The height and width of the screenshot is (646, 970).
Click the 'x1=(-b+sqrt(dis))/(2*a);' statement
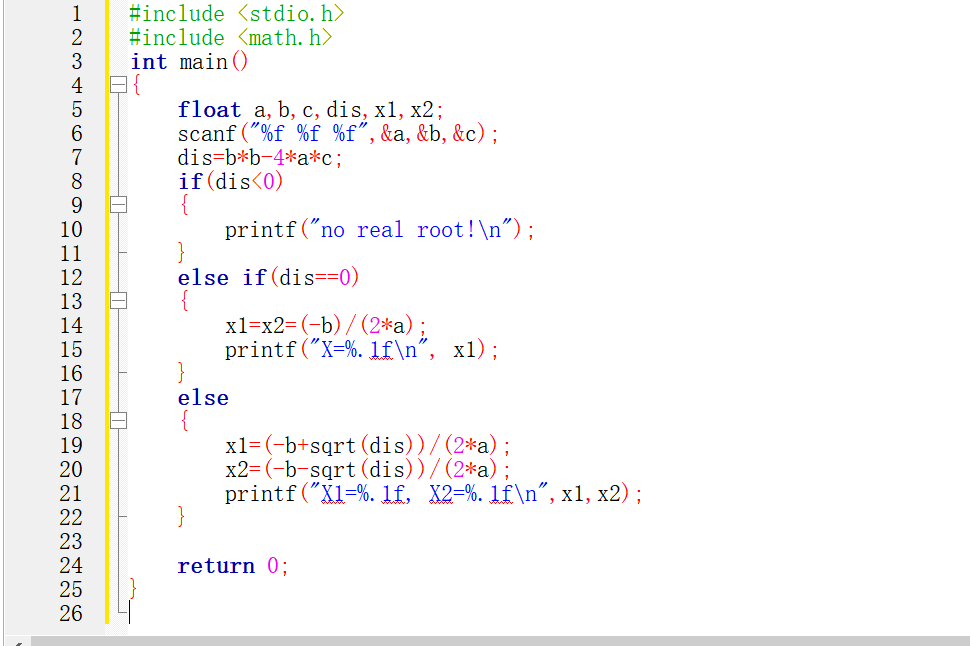pos(367,446)
